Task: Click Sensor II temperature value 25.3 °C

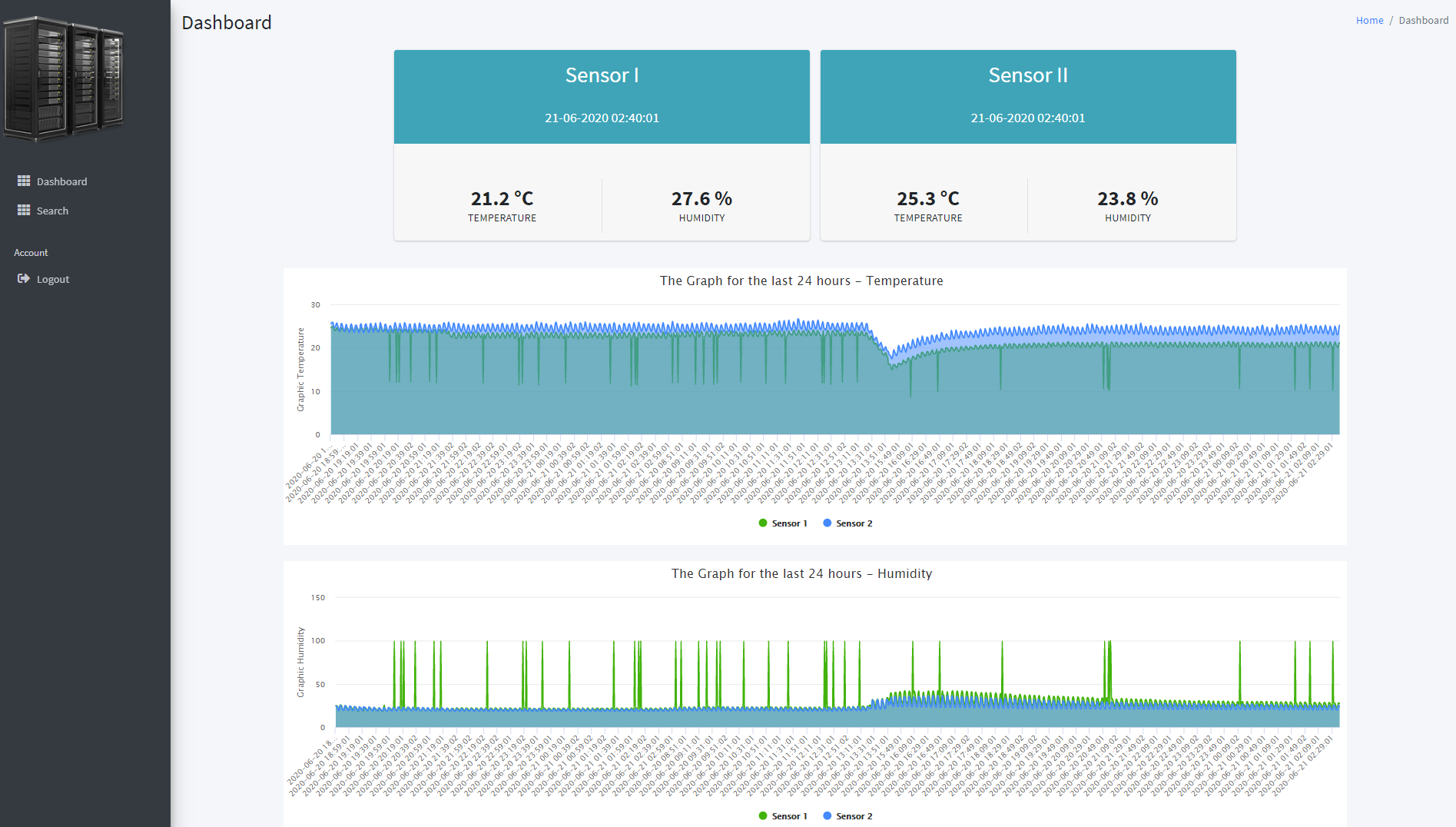Action: point(928,199)
